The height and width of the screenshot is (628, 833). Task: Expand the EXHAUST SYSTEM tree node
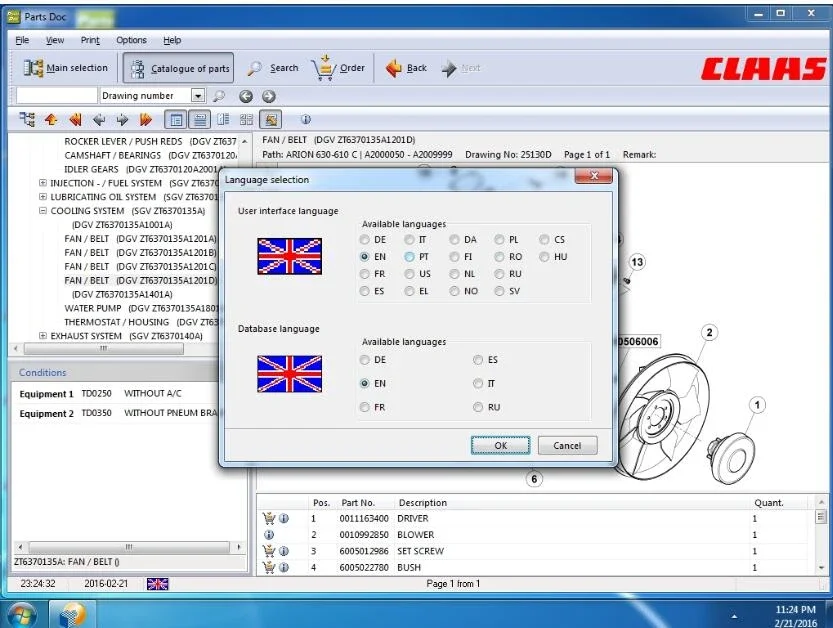[42, 336]
